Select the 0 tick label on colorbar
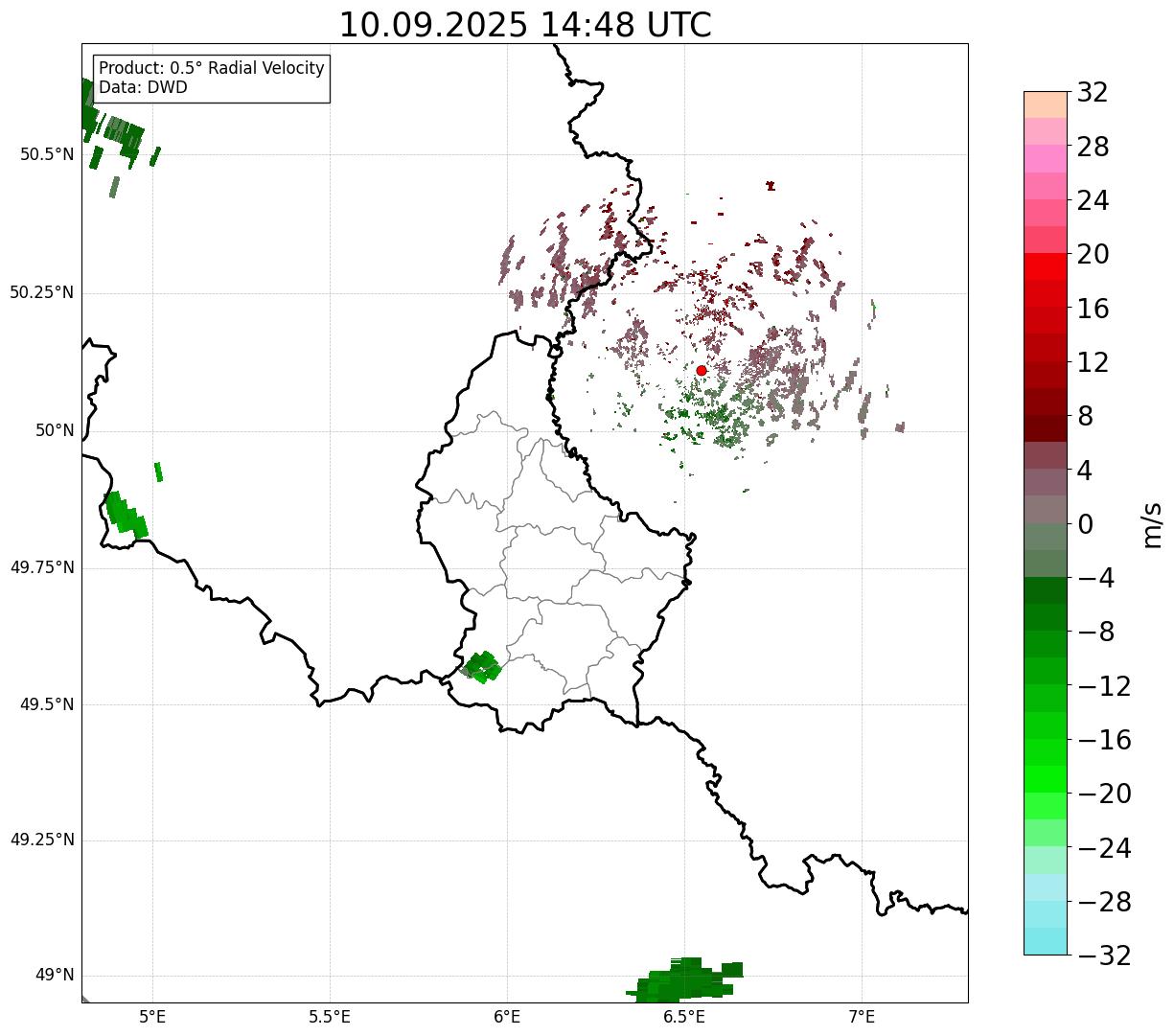This screenshot has height=1036, width=1174. [1085, 524]
